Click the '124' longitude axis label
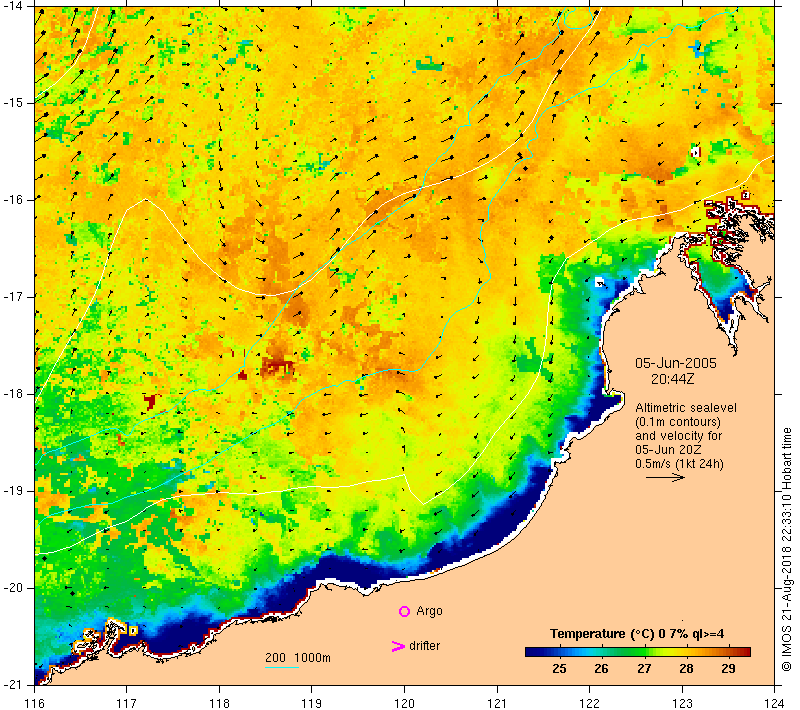The image size is (800, 710). 774,703
